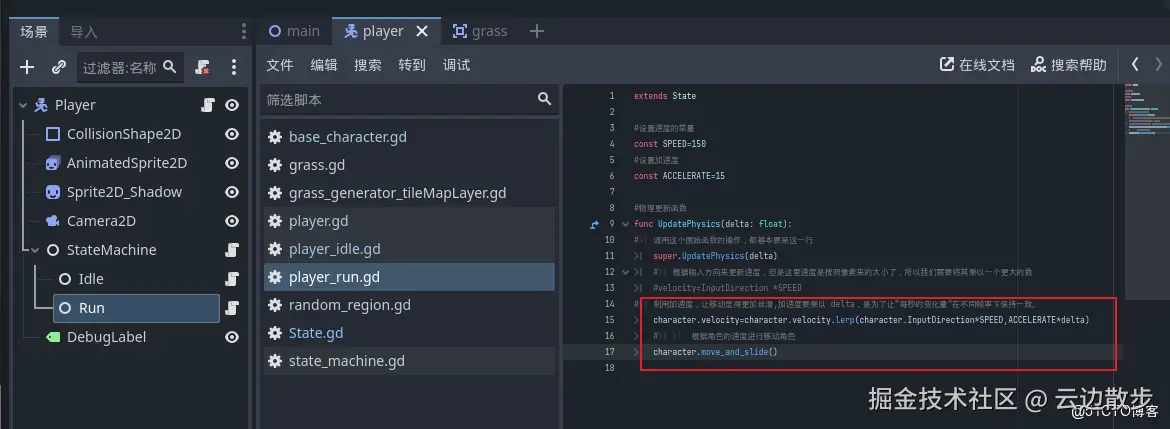
Task: Open the 转到 go to menu
Action: [412, 65]
